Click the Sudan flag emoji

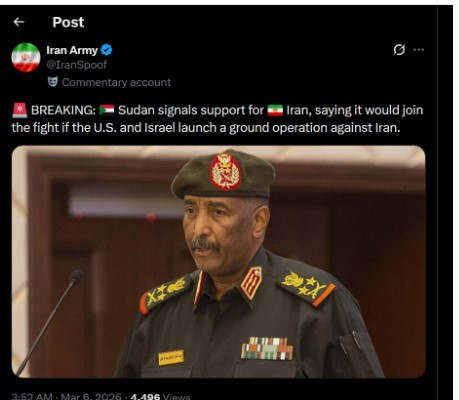pos(107,110)
